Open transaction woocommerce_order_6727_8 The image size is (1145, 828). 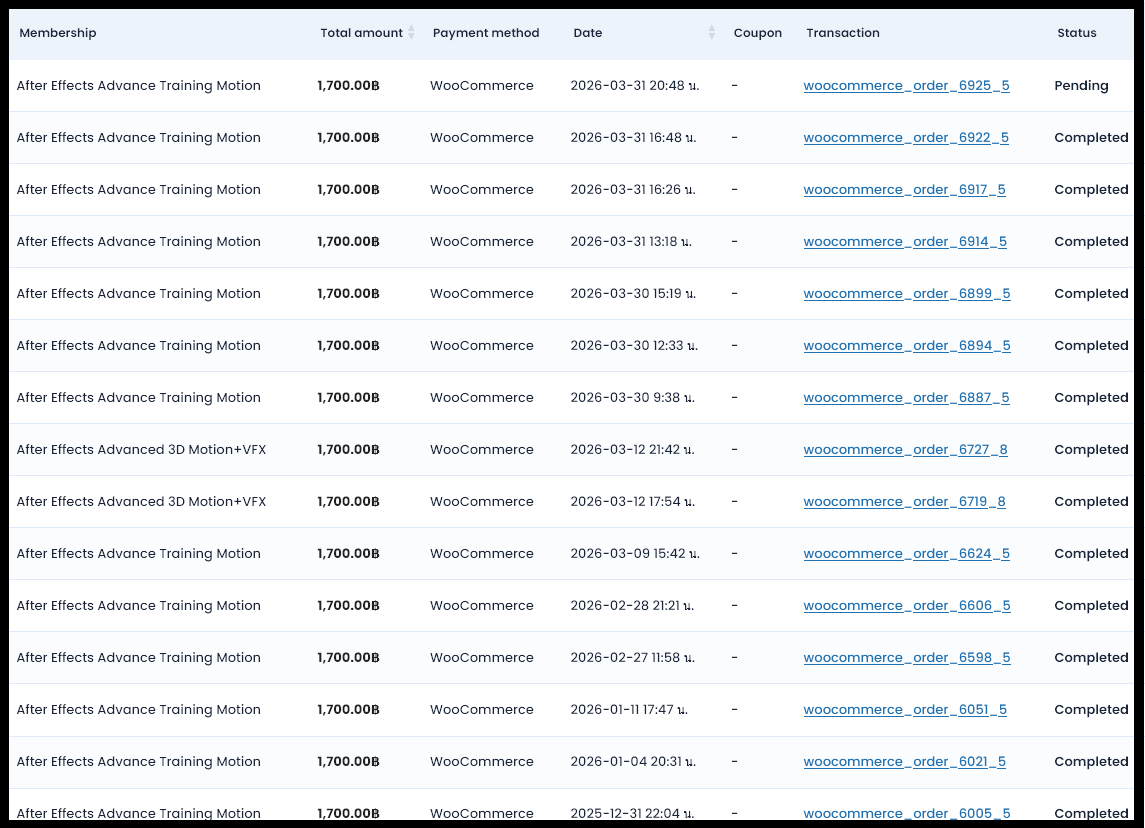(905, 450)
